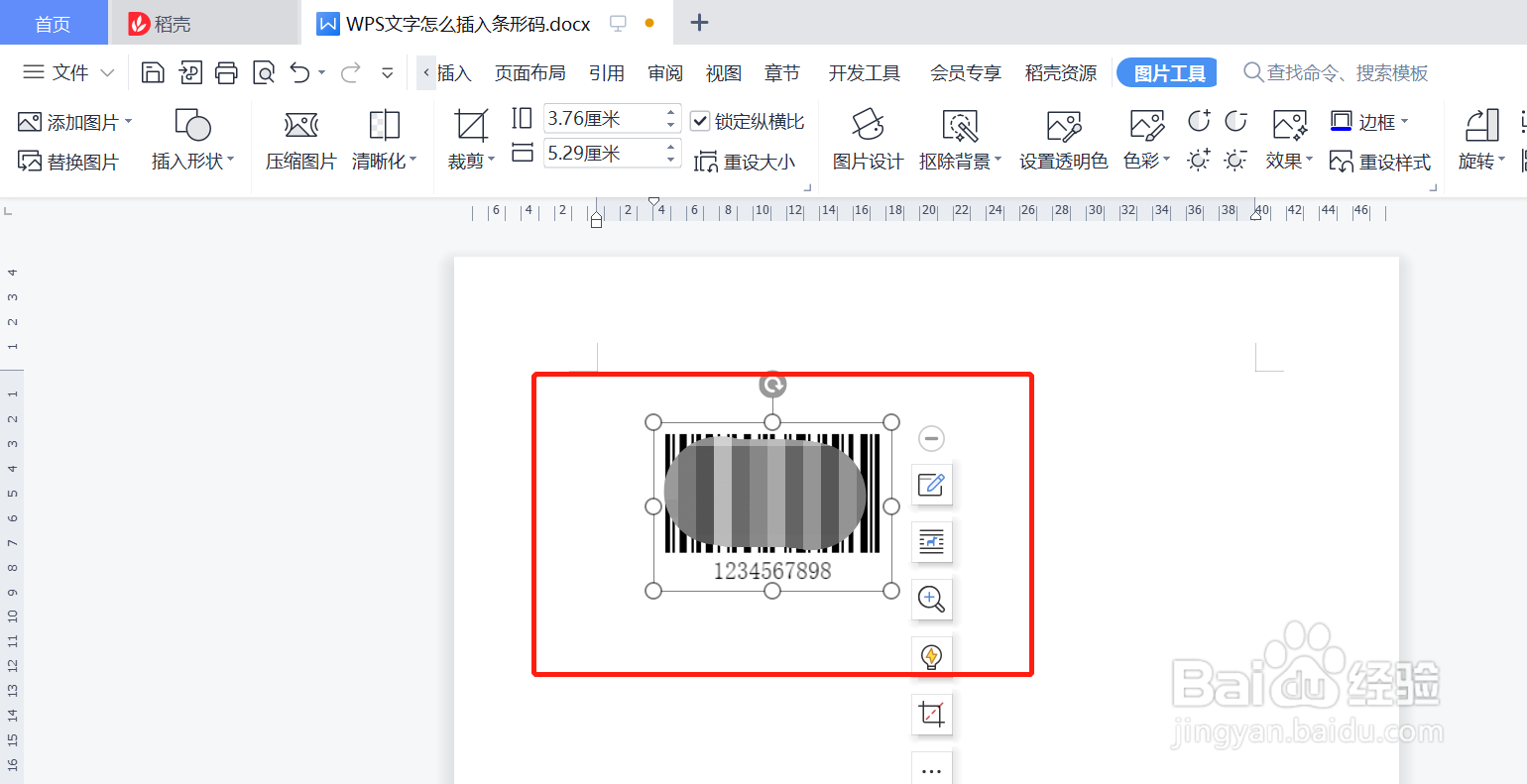
Task: Toggle the Lock Aspect Ratio (锁定纵横比) checkbox
Action: (x=700, y=121)
